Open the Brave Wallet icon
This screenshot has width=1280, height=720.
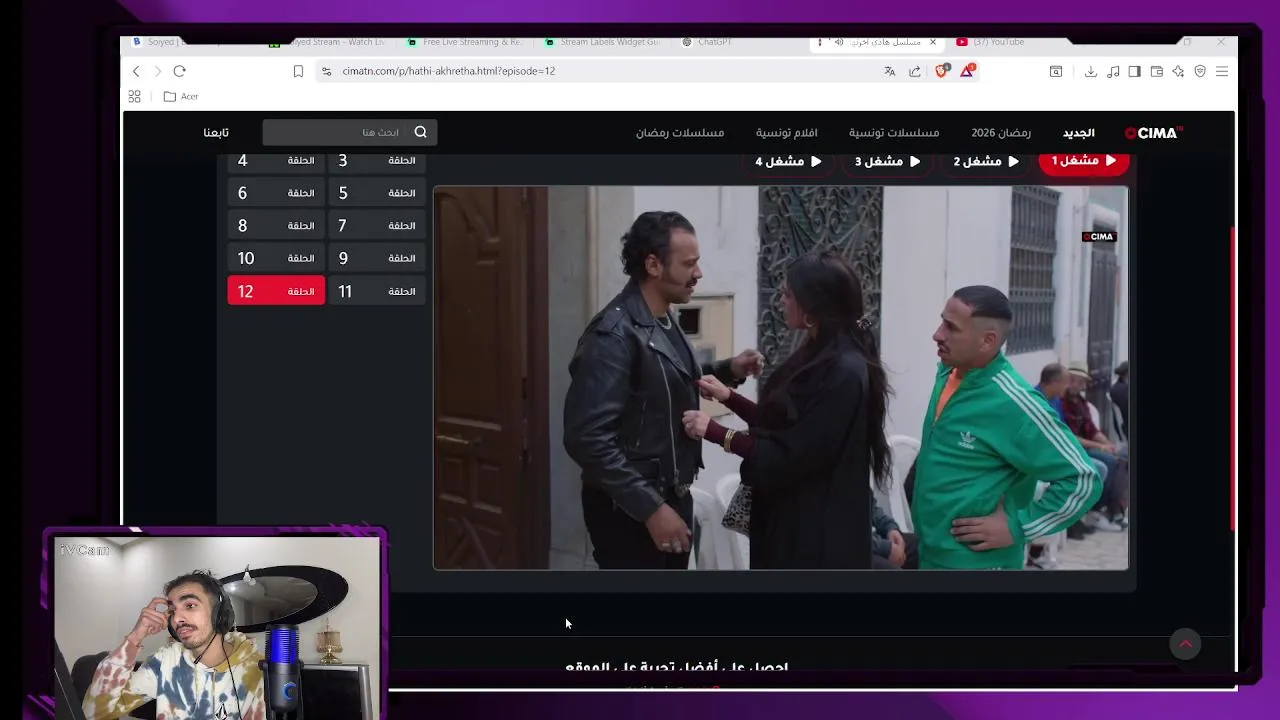pyautogui.click(x=1156, y=71)
